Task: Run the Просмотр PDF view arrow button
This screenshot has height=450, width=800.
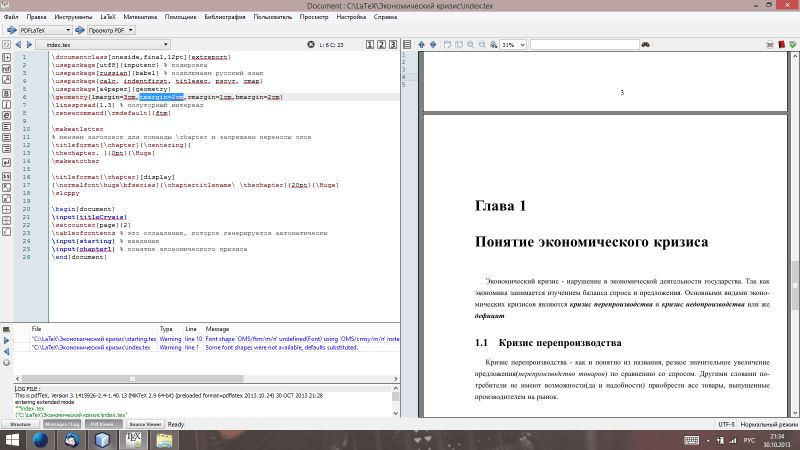Action: 80,30
